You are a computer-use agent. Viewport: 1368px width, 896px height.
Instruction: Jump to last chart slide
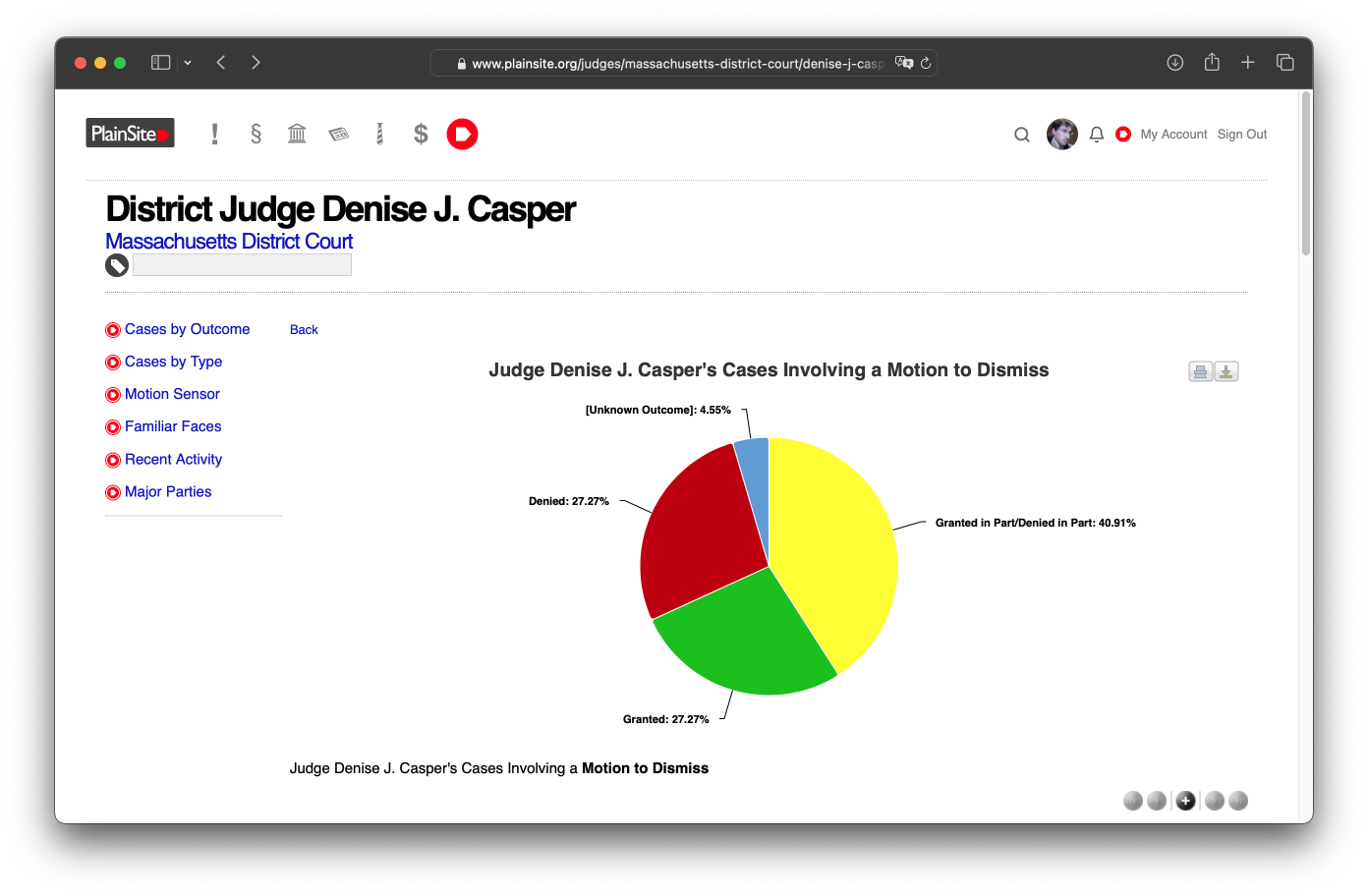point(1238,801)
